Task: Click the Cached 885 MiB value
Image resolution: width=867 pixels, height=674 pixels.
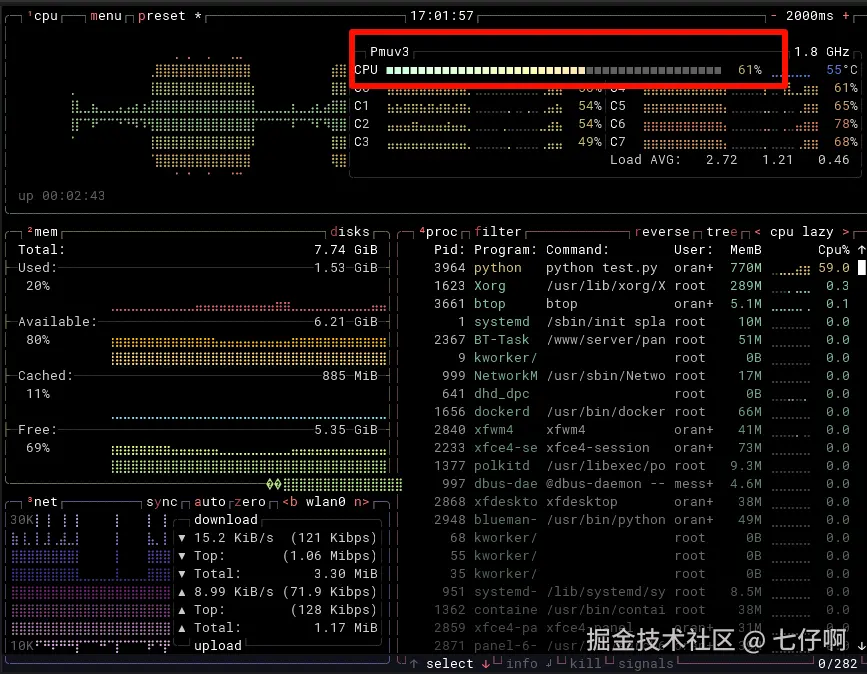Action: pyautogui.click(x=349, y=376)
